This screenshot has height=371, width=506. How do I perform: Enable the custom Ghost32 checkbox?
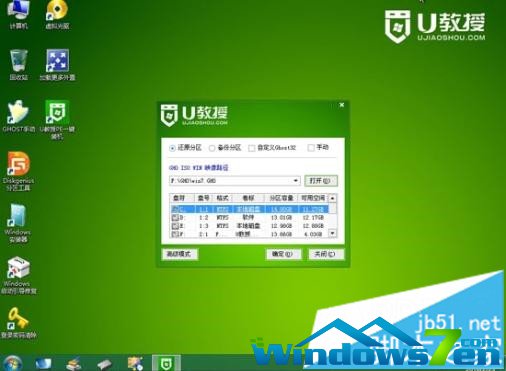click(252, 148)
